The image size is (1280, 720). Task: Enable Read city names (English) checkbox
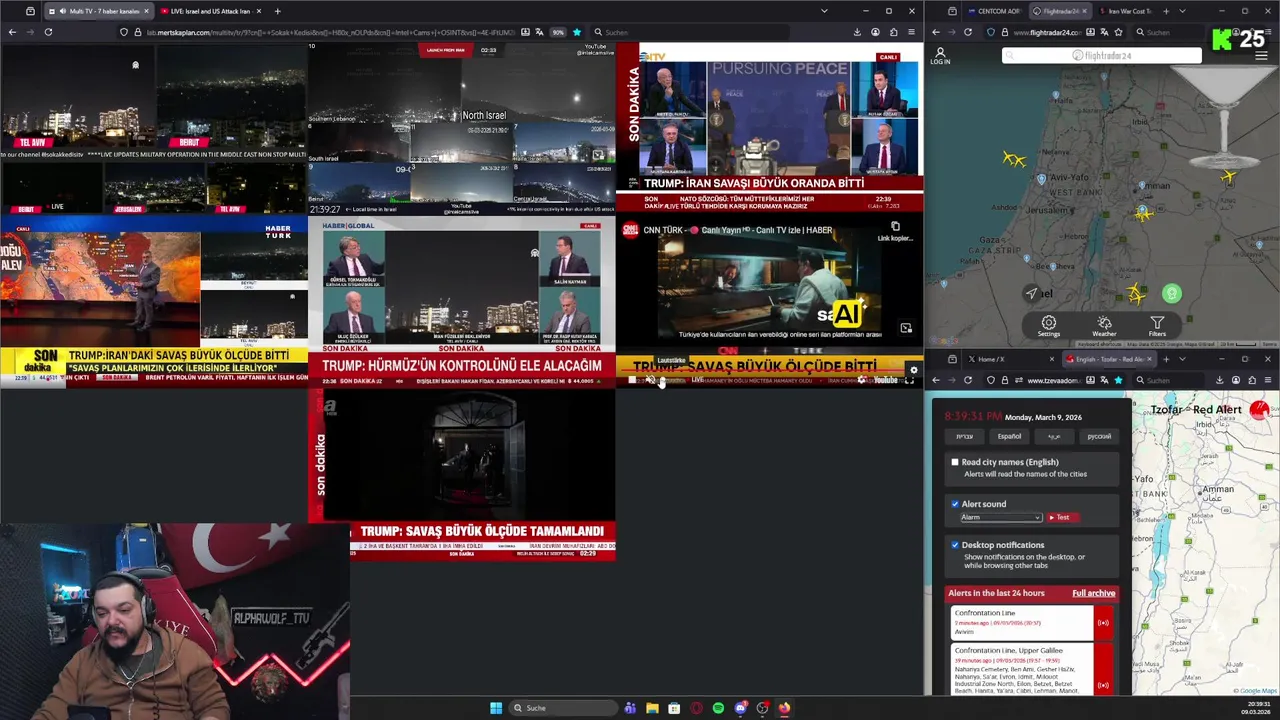tap(955, 462)
